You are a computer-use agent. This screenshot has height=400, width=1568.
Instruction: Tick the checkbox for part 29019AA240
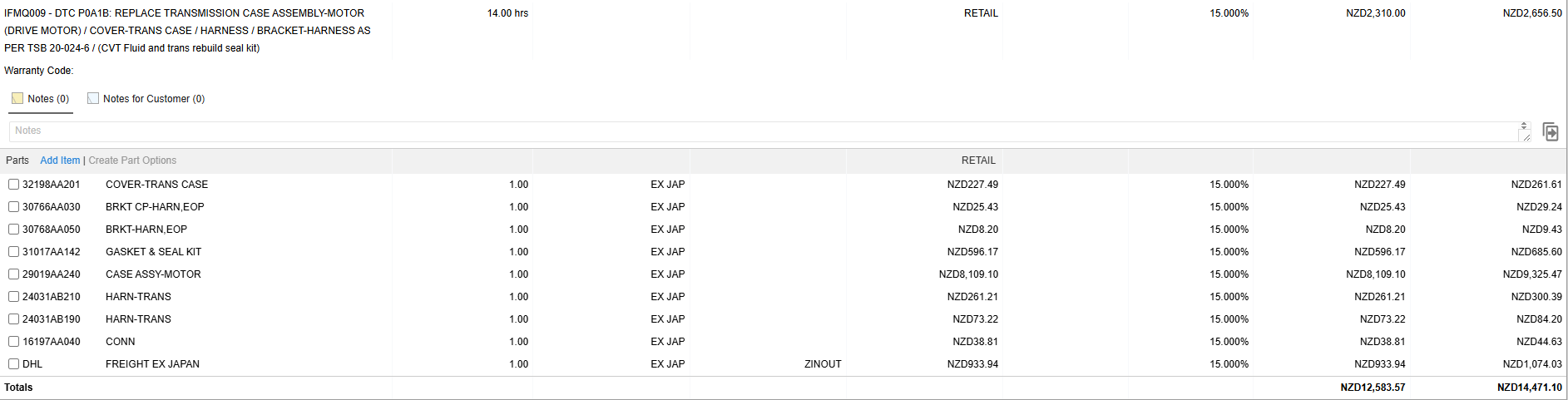click(x=13, y=274)
